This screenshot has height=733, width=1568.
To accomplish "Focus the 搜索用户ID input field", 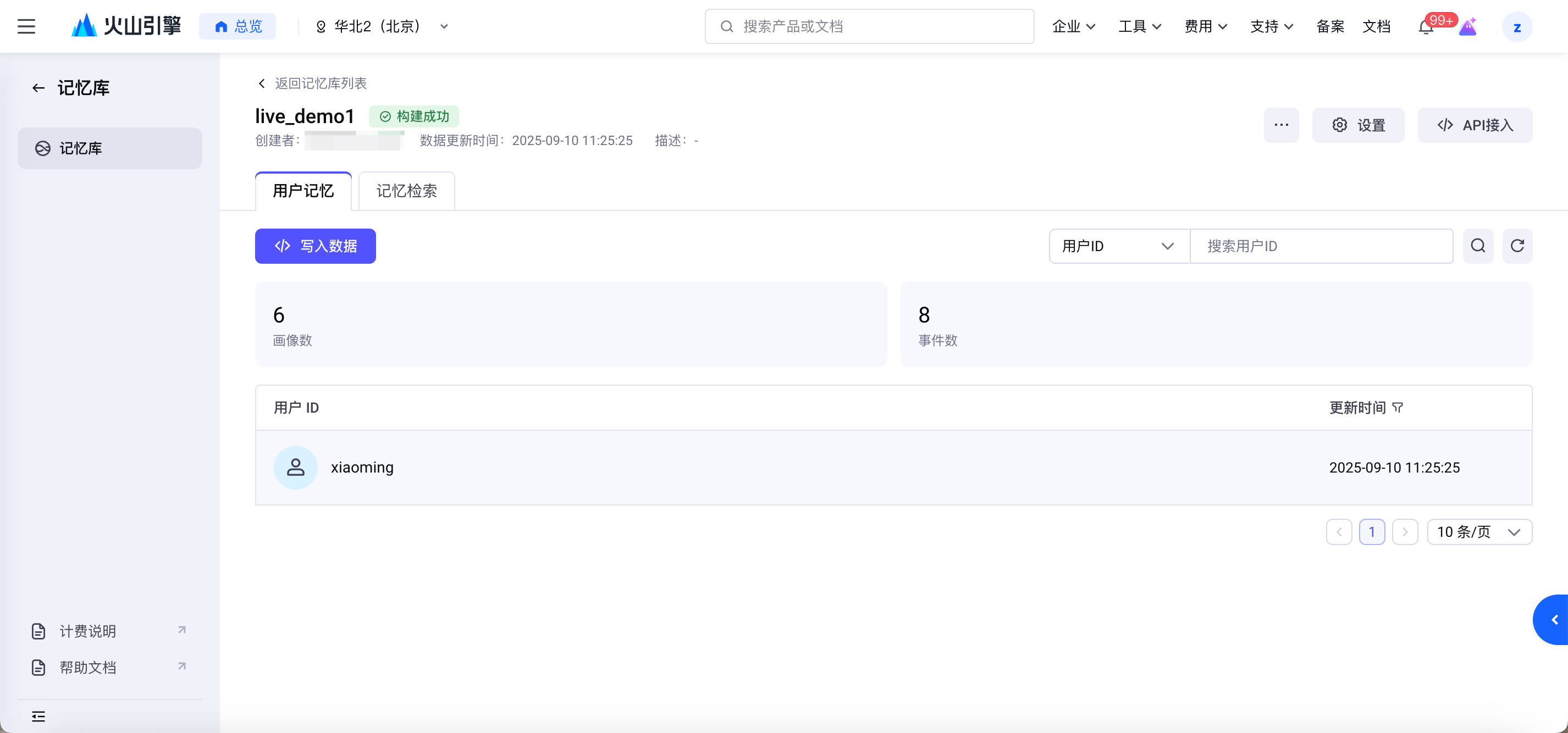I will [x=1321, y=246].
